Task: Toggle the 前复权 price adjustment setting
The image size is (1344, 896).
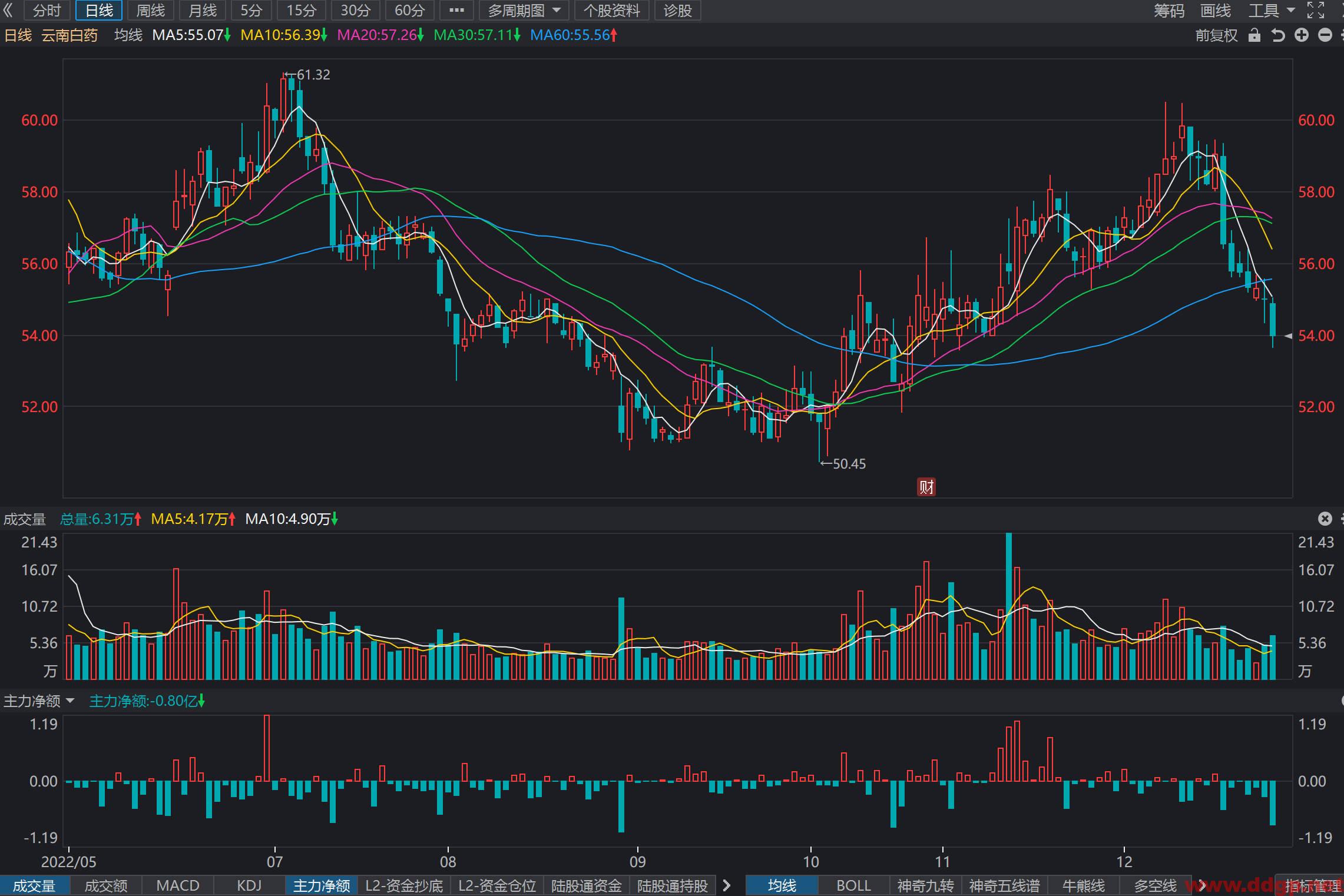Action: tap(1217, 35)
